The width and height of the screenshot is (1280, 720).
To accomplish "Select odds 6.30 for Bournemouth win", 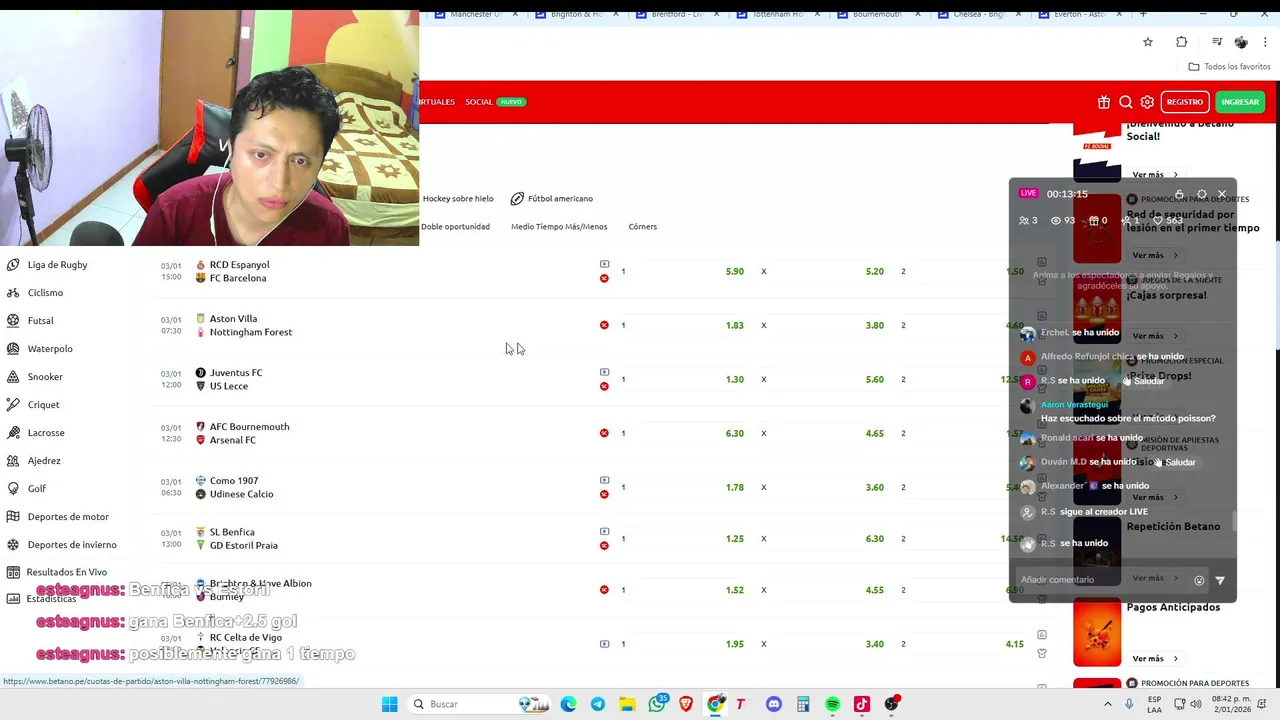I will coord(735,433).
